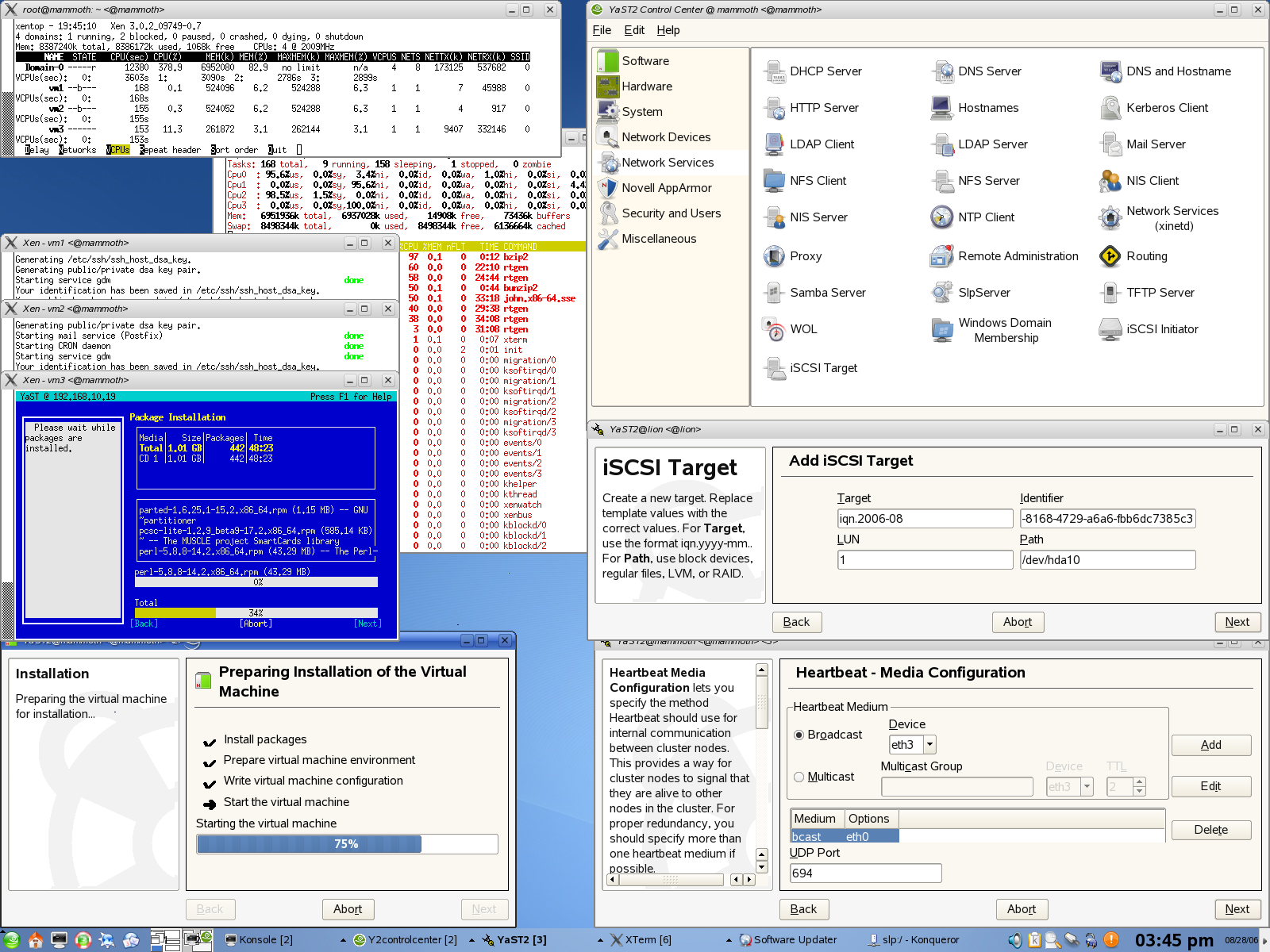Viewport: 1270px width, 952px height.
Task: Open the Help menu in YaST
Action: pos(668,30)
